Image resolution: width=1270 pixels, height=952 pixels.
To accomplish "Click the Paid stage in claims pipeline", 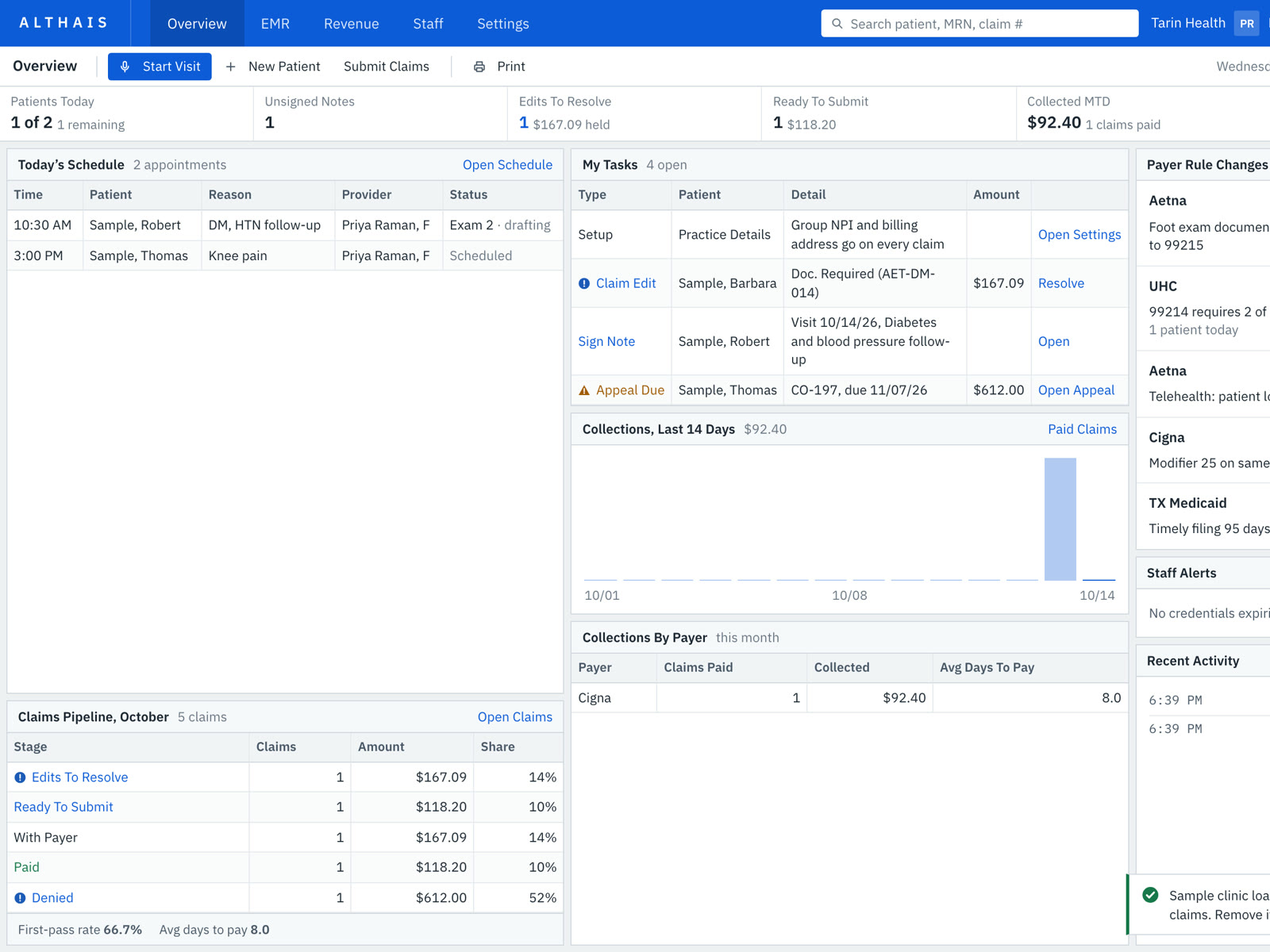I will [26, 867].
